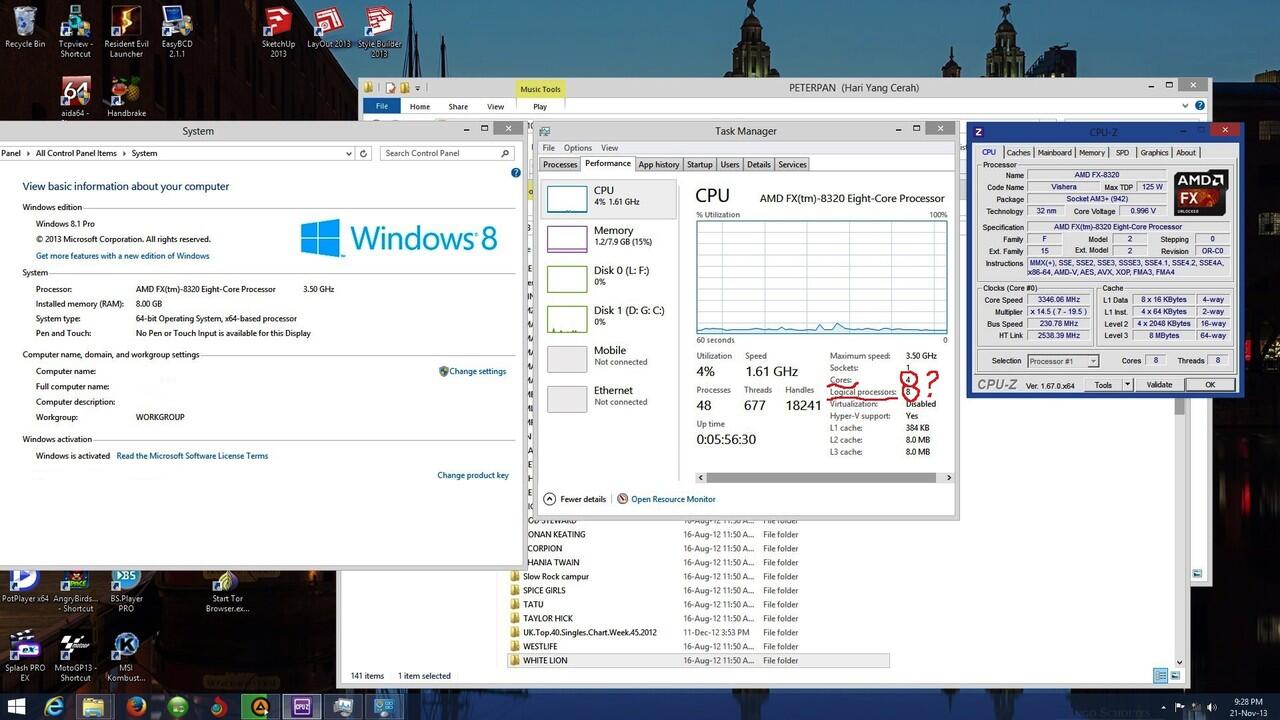Click CPU-Z Tools button
The image size is (1280, 720).
tap(1103, 384)
